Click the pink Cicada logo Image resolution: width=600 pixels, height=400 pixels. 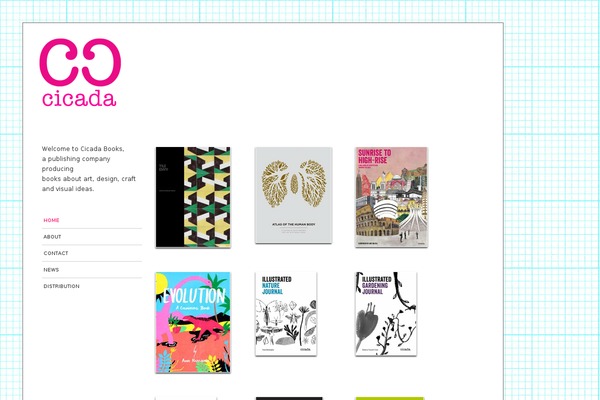80,72
